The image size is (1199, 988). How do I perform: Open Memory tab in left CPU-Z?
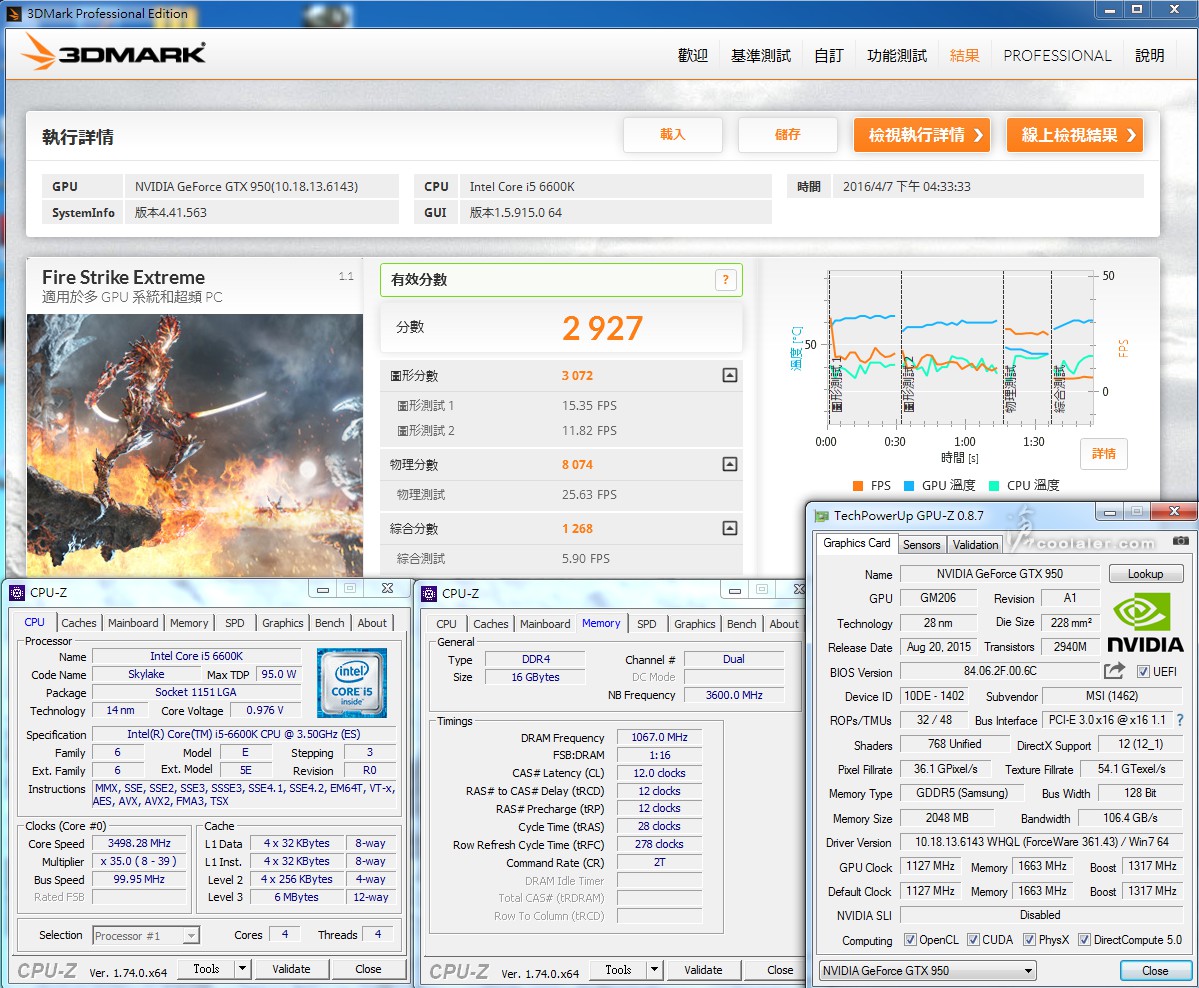tap(189, 622)
